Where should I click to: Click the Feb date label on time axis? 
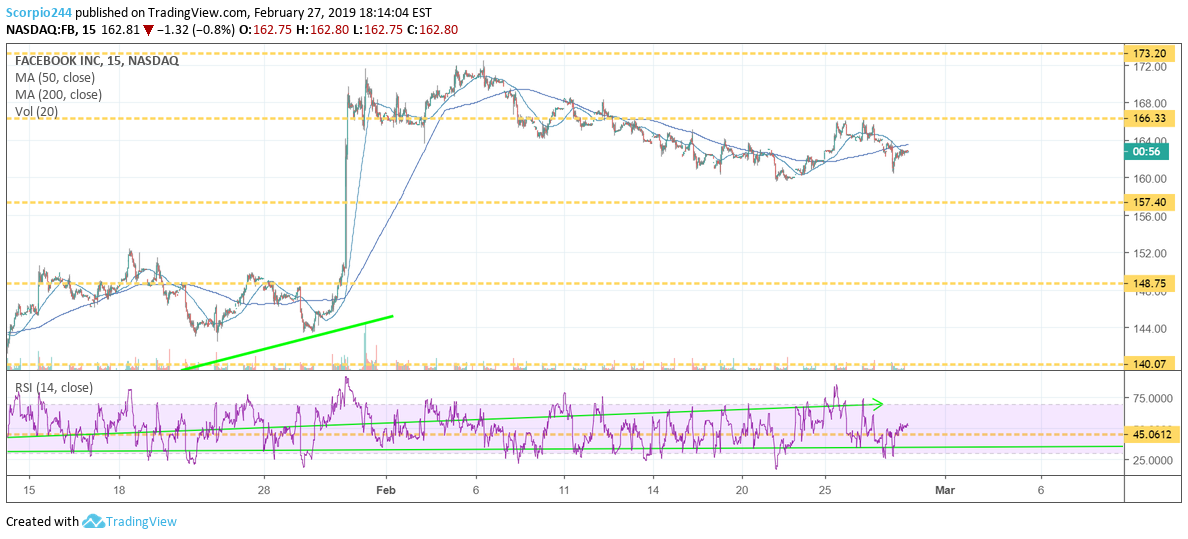386,489
